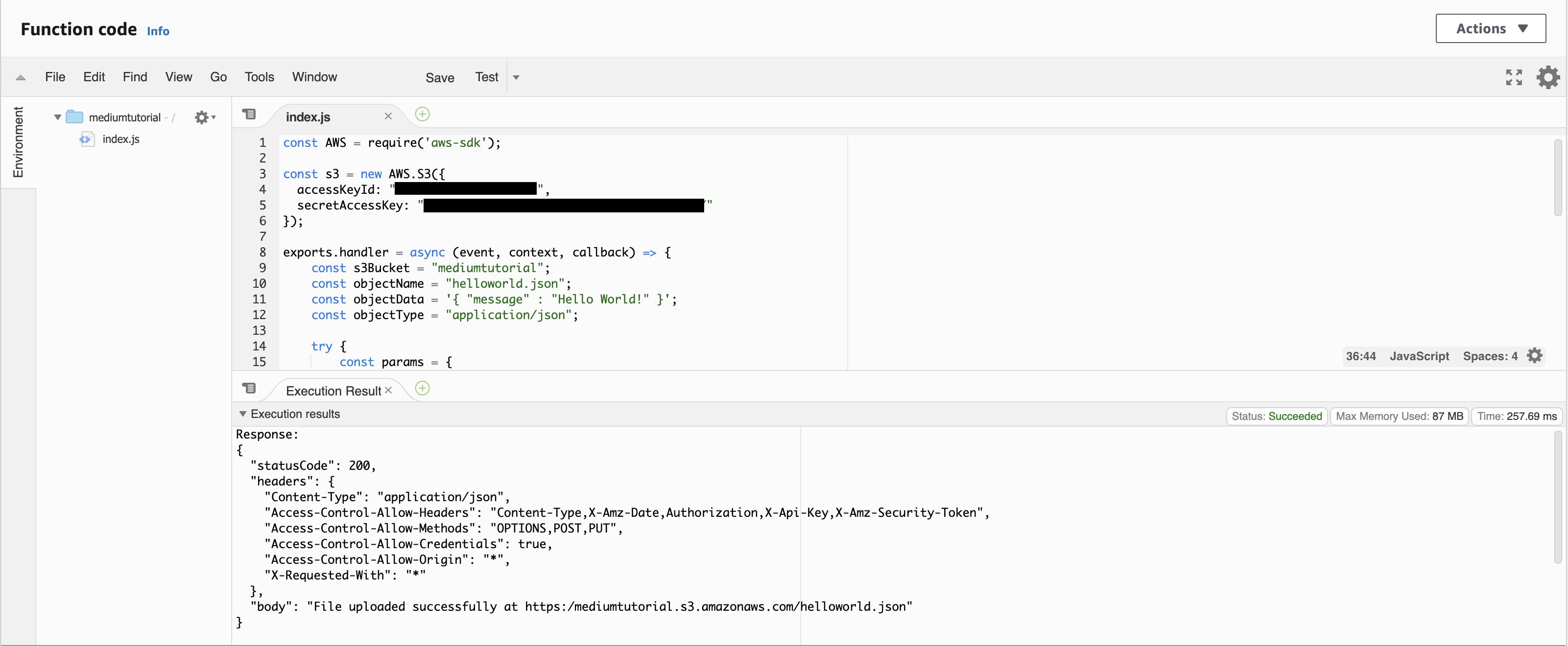Open the Tools menu
Image resolution: width=1568 pixels, height=646 pixels.
(260, 77)
